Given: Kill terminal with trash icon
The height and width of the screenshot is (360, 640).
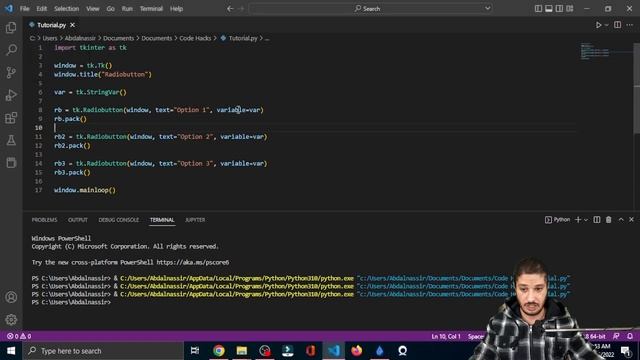Looking at the screenshot, I should 609,220.
